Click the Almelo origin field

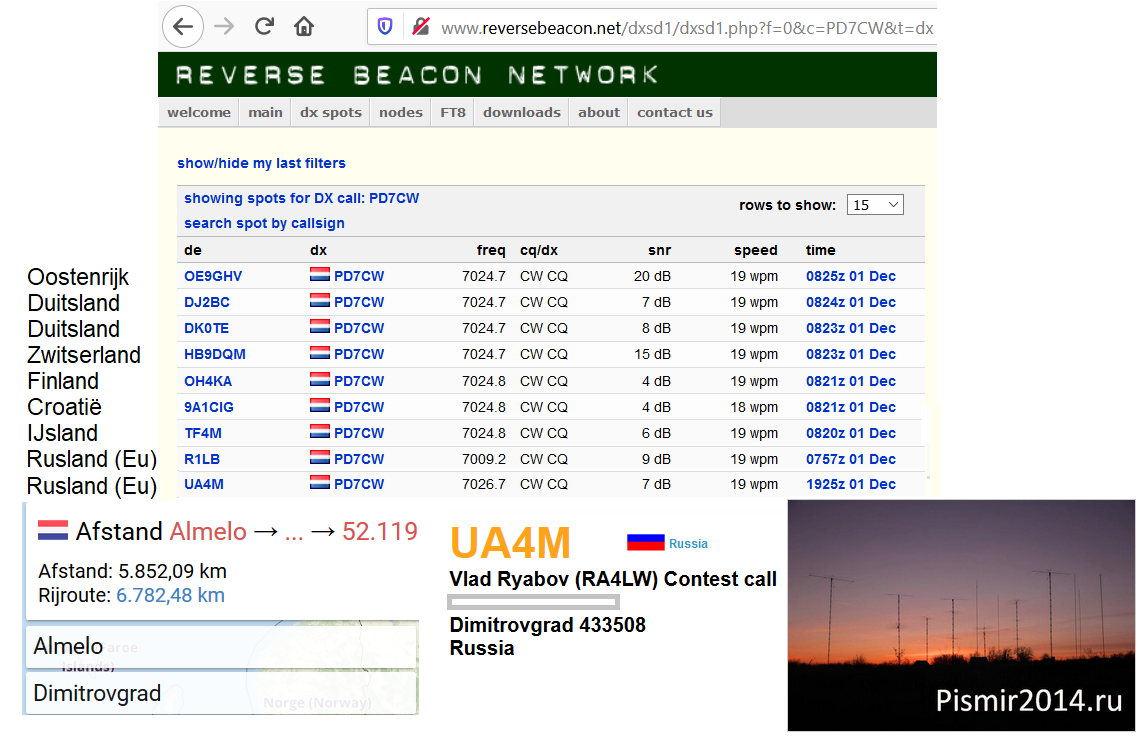coord(221,646)
